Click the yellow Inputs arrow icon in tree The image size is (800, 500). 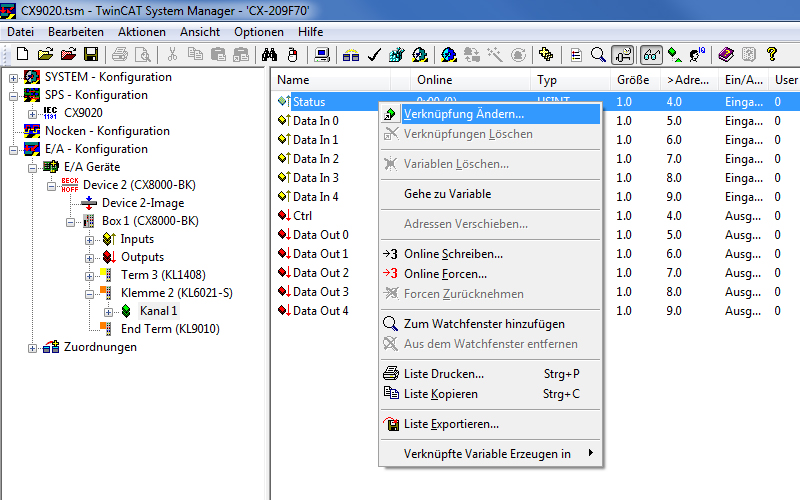coord(109,239)
